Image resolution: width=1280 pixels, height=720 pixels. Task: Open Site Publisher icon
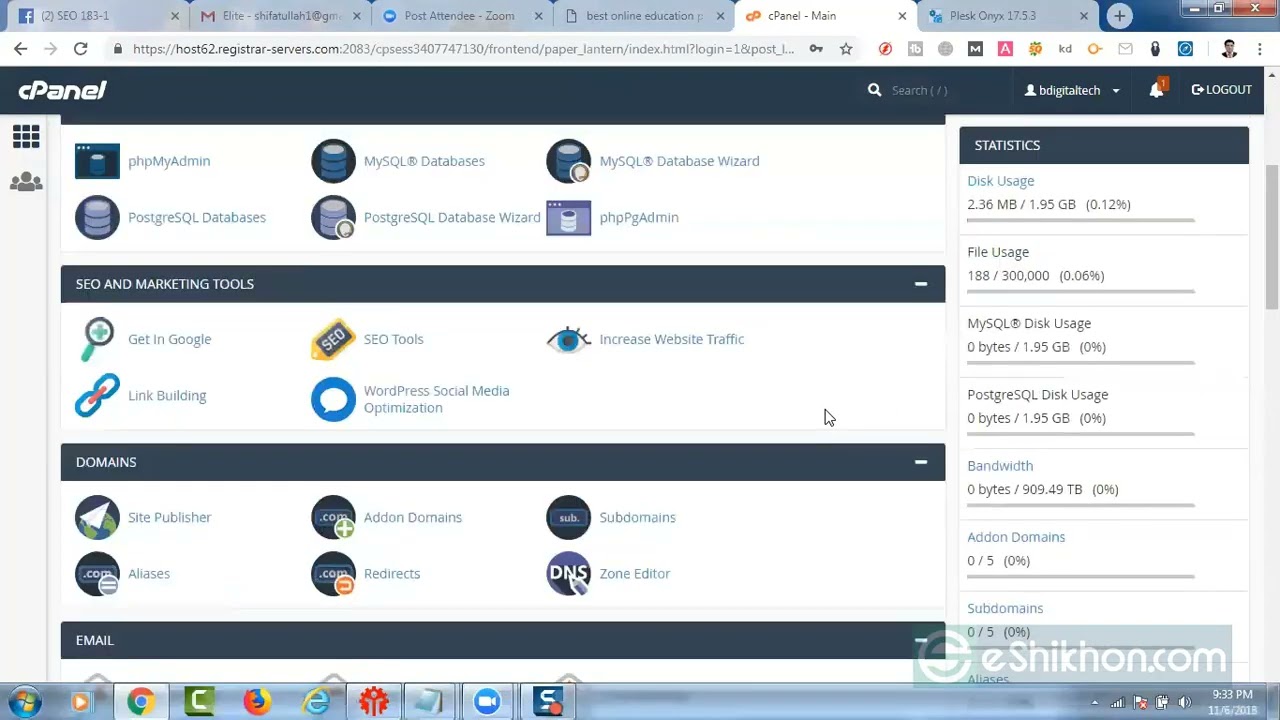pos(97,517)
